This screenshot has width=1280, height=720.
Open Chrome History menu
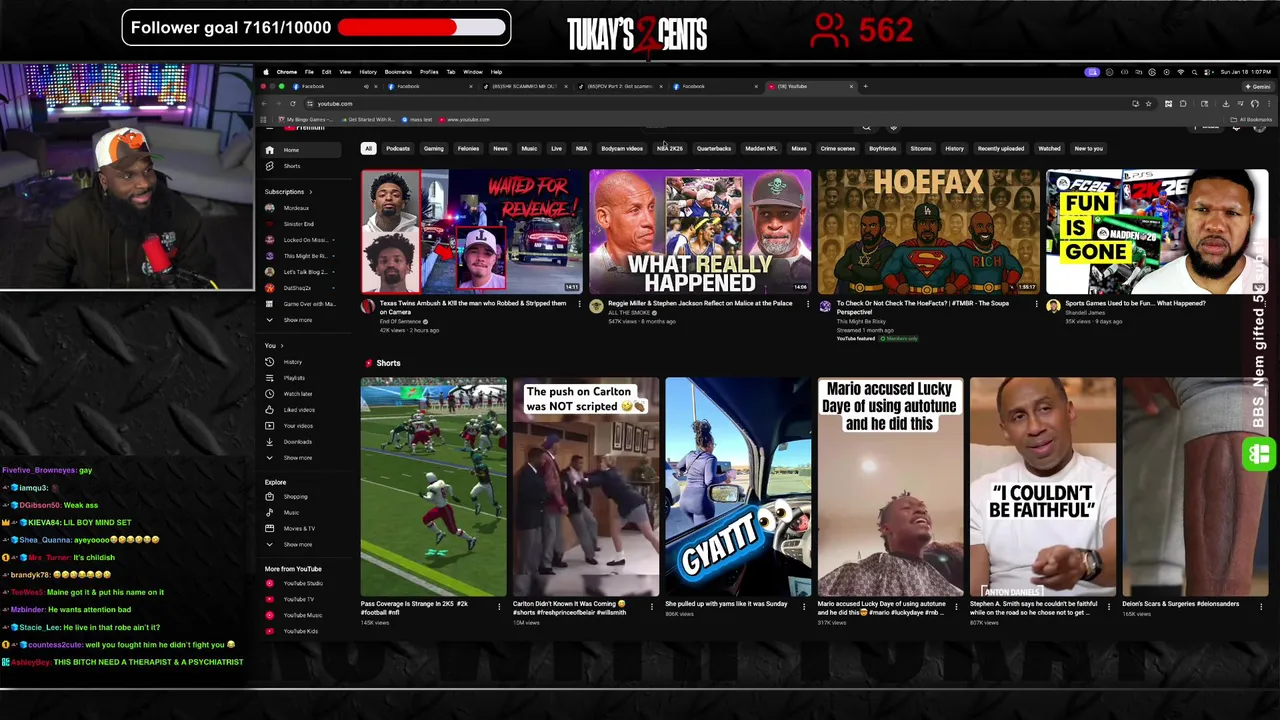click(x=368, y=72)
